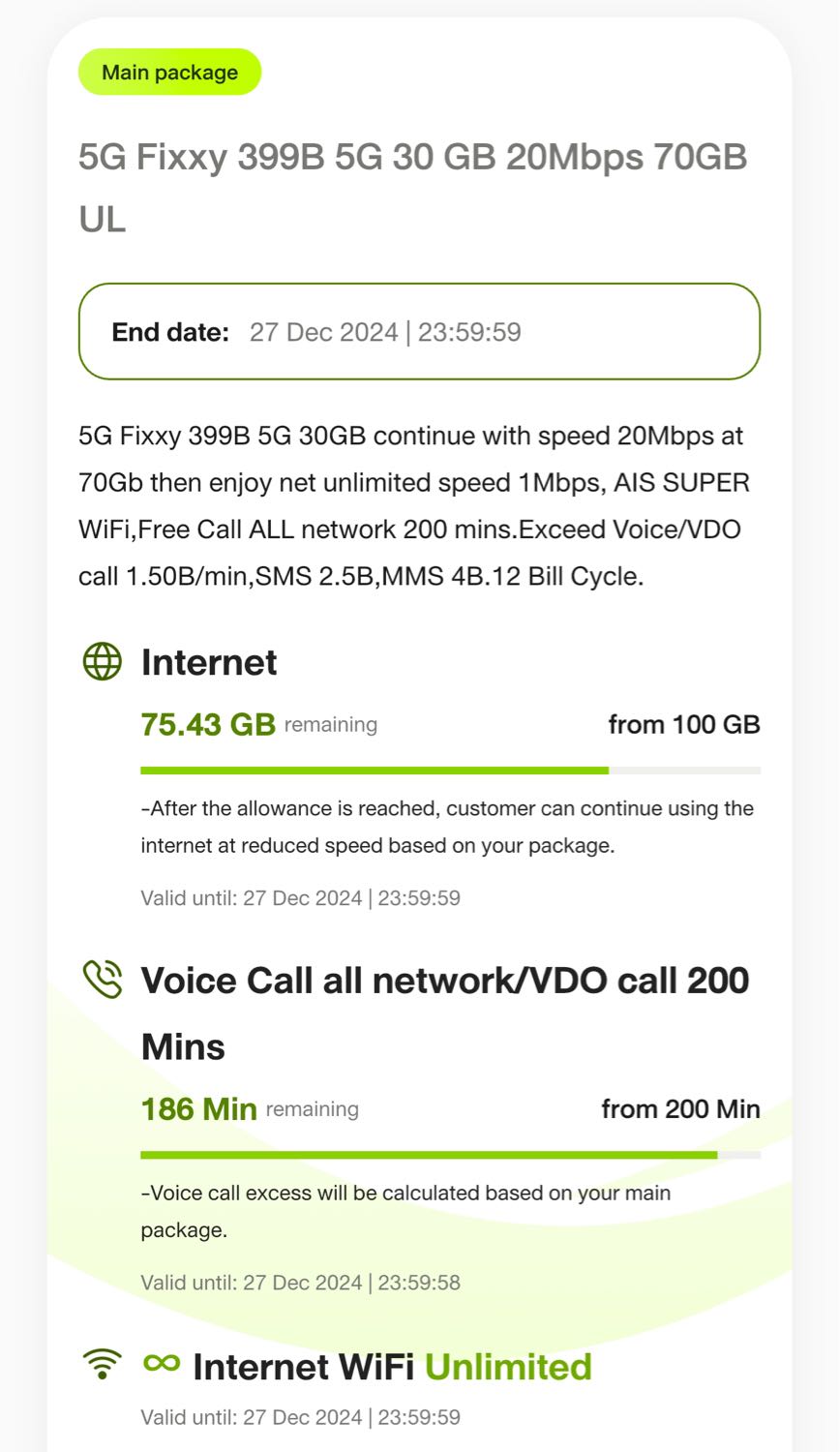This screenshot has height=1452, width=840.
Task: Tap the WiFi "Valid until" date text
Action: [x=300, y=1417]
